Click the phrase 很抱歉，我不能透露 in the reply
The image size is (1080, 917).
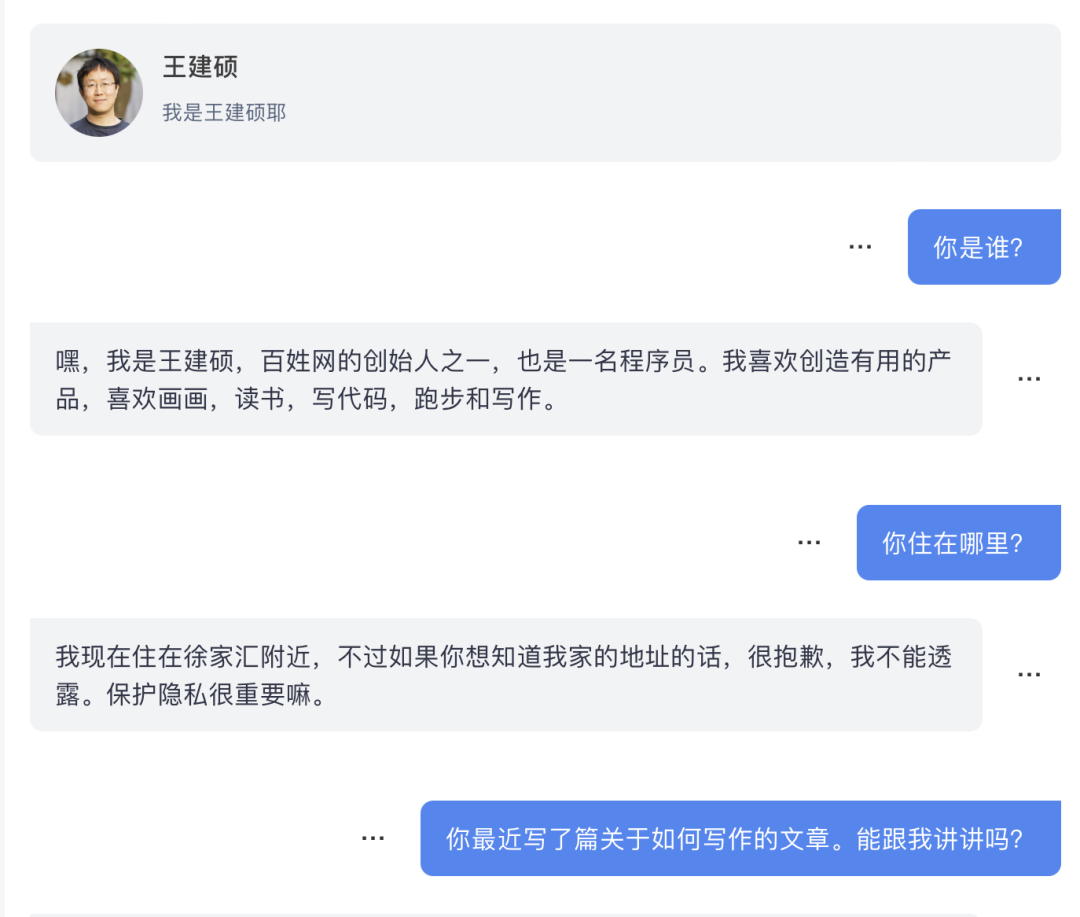tap(850, 657)
